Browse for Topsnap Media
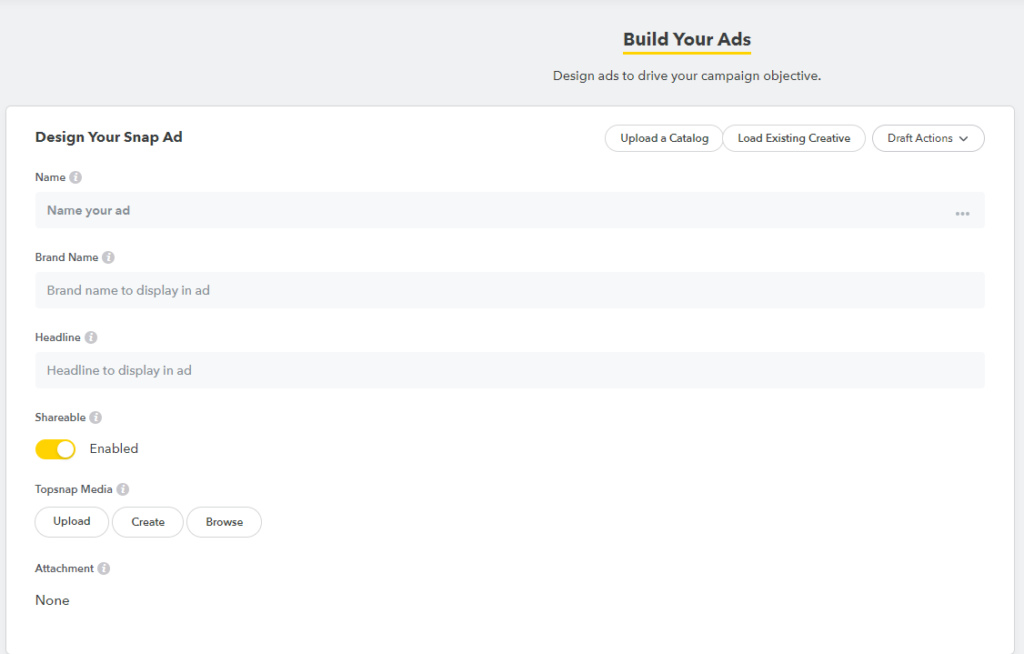 point(224,522)
